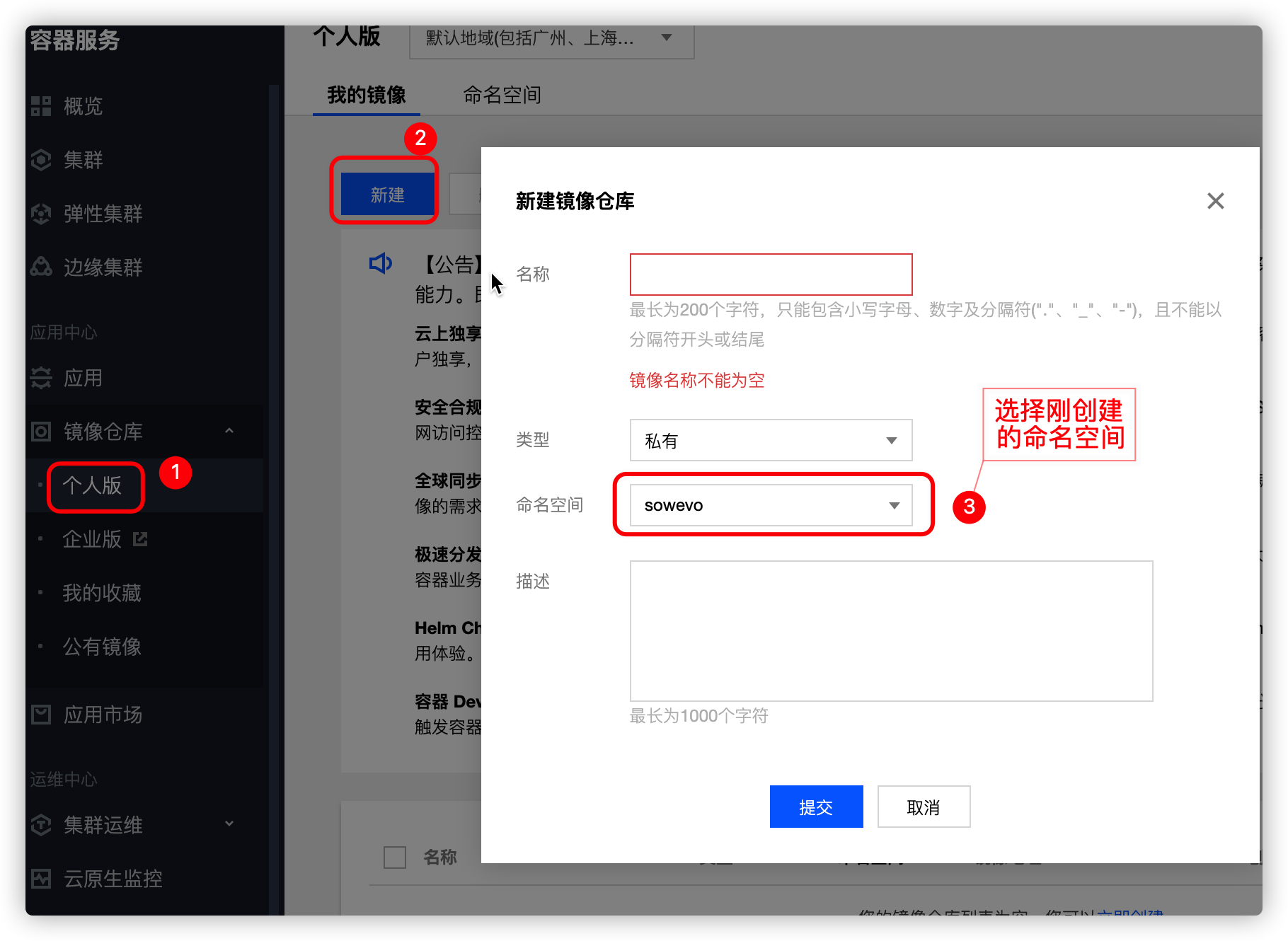Image resolution: width=1288 pixels, height=941 pixels.
Task: Open the 命名空间 dropdown showing sowevo
Action: (x=771, y=505)
